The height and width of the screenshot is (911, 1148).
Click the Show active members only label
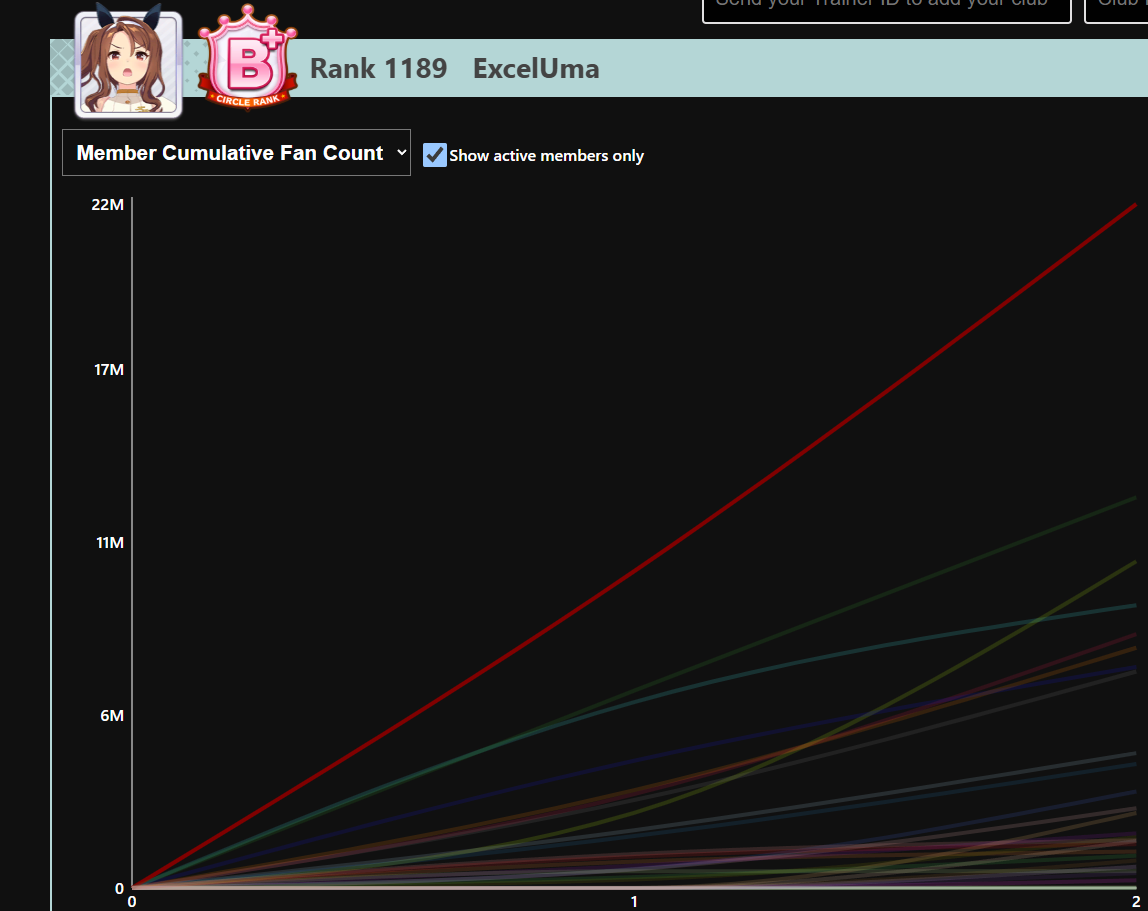point(546,156)
